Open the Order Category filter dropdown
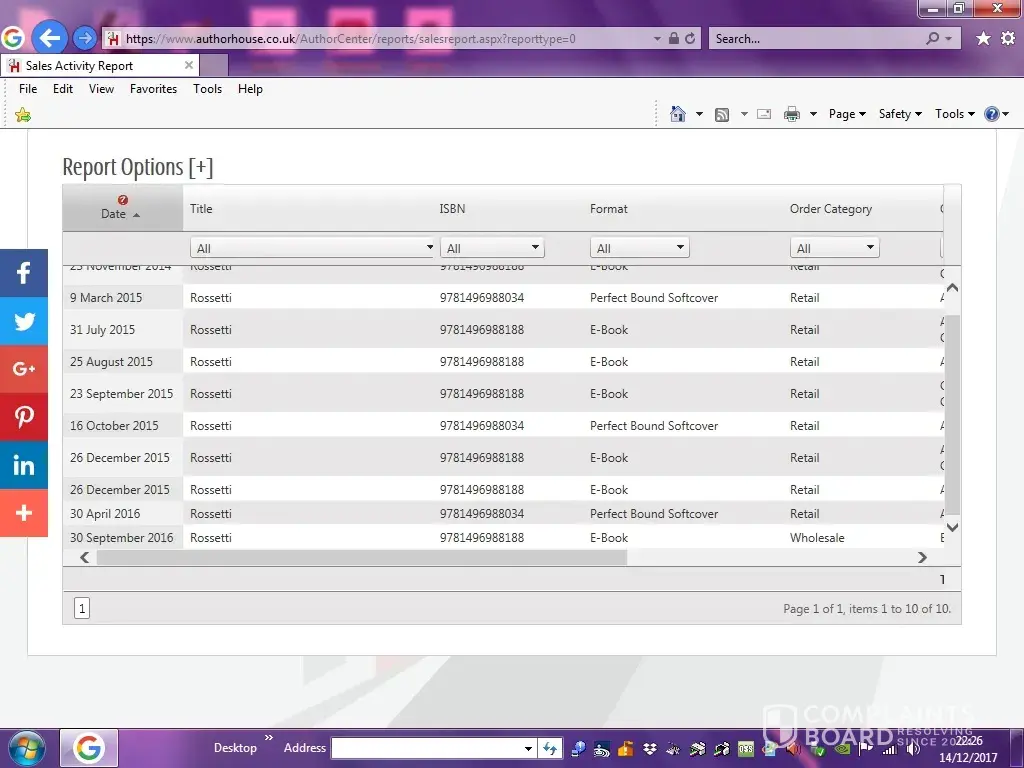This screenshot has width=1024, height=768. click(x=834, y=248)
